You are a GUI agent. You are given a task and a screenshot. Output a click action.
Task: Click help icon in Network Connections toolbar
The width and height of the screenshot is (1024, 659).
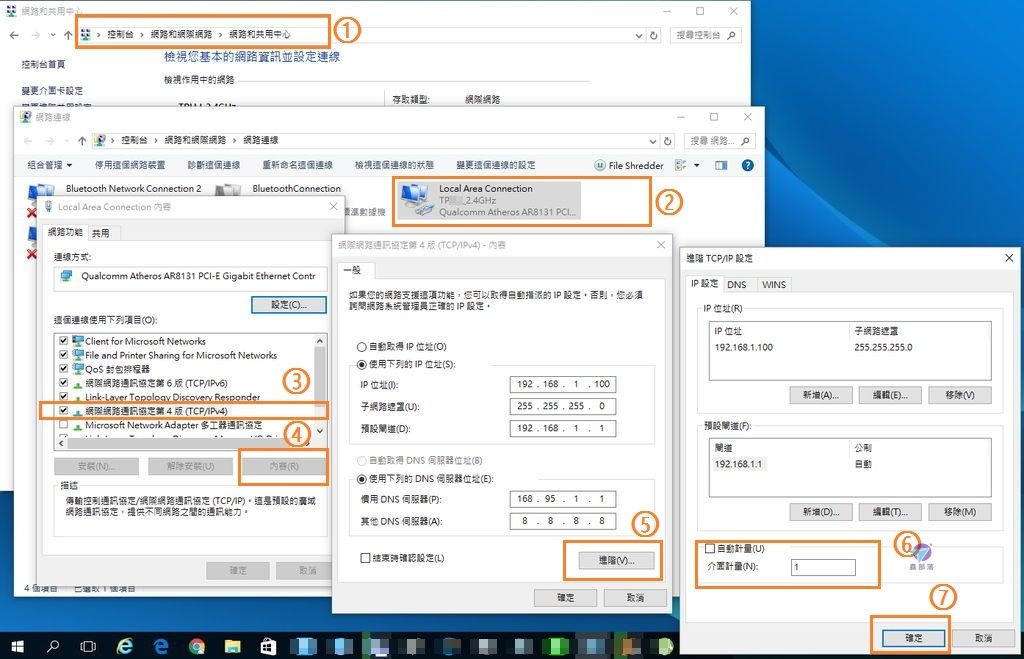coord(748,165)
